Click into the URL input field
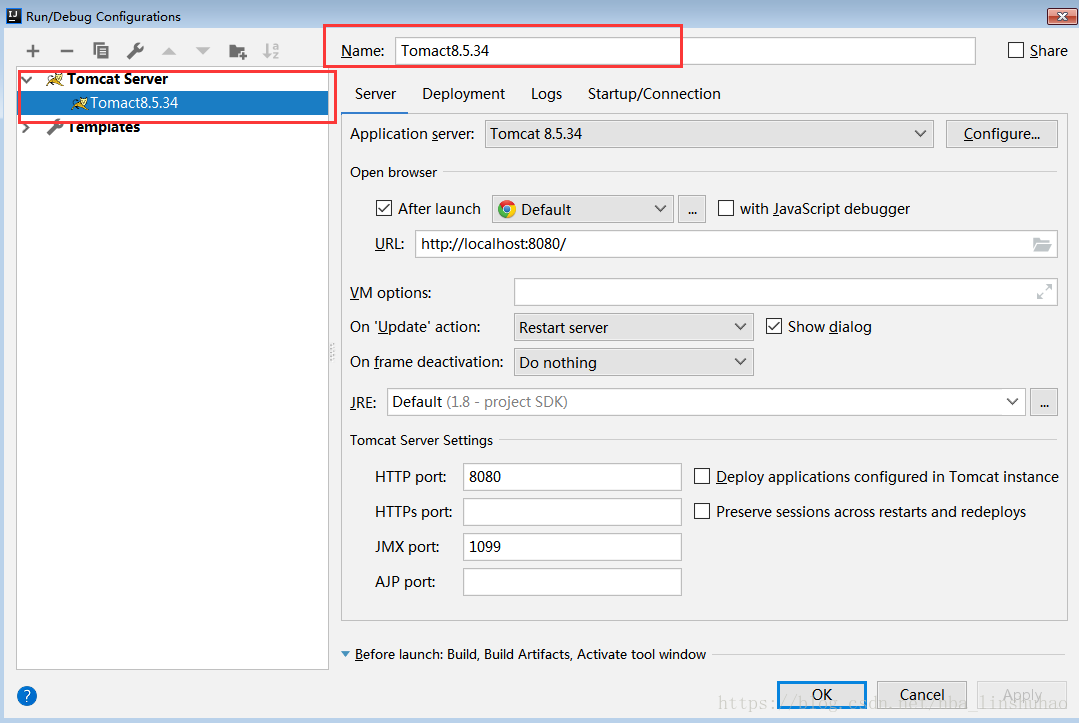Screen dimensions: 1079x723 736,244
